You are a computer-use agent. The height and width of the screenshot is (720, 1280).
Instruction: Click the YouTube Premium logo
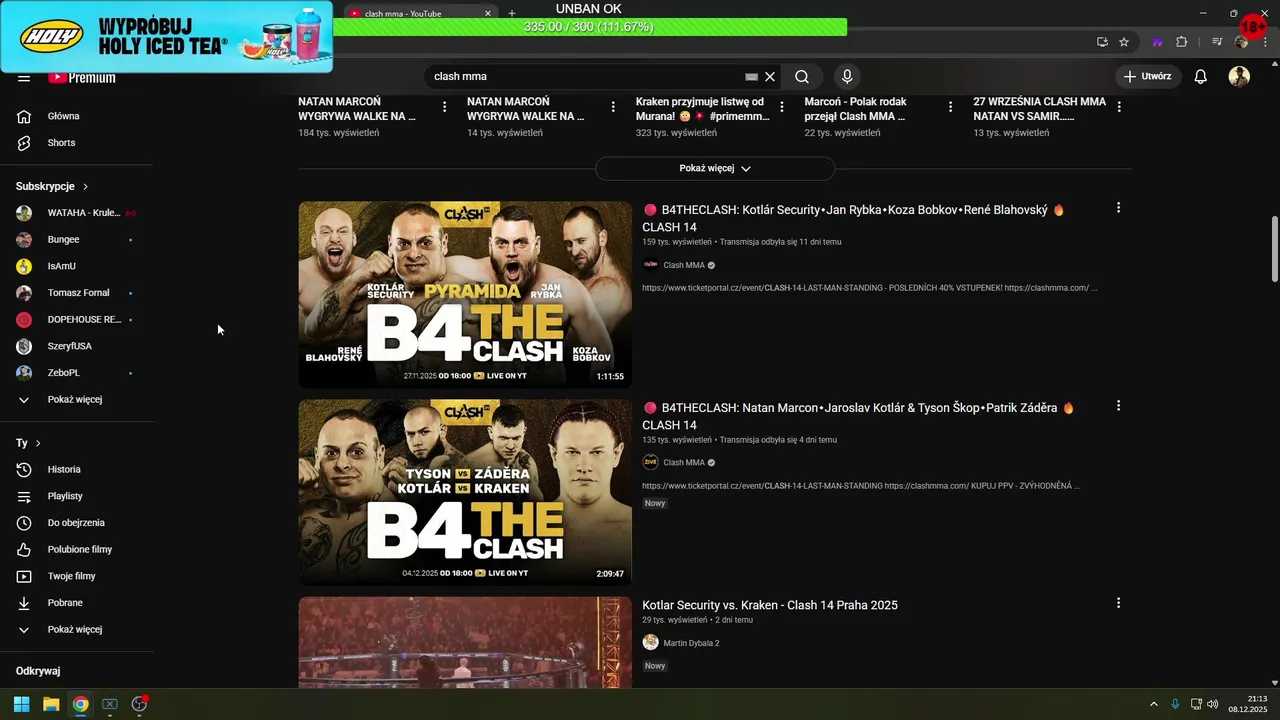[82, 78]
